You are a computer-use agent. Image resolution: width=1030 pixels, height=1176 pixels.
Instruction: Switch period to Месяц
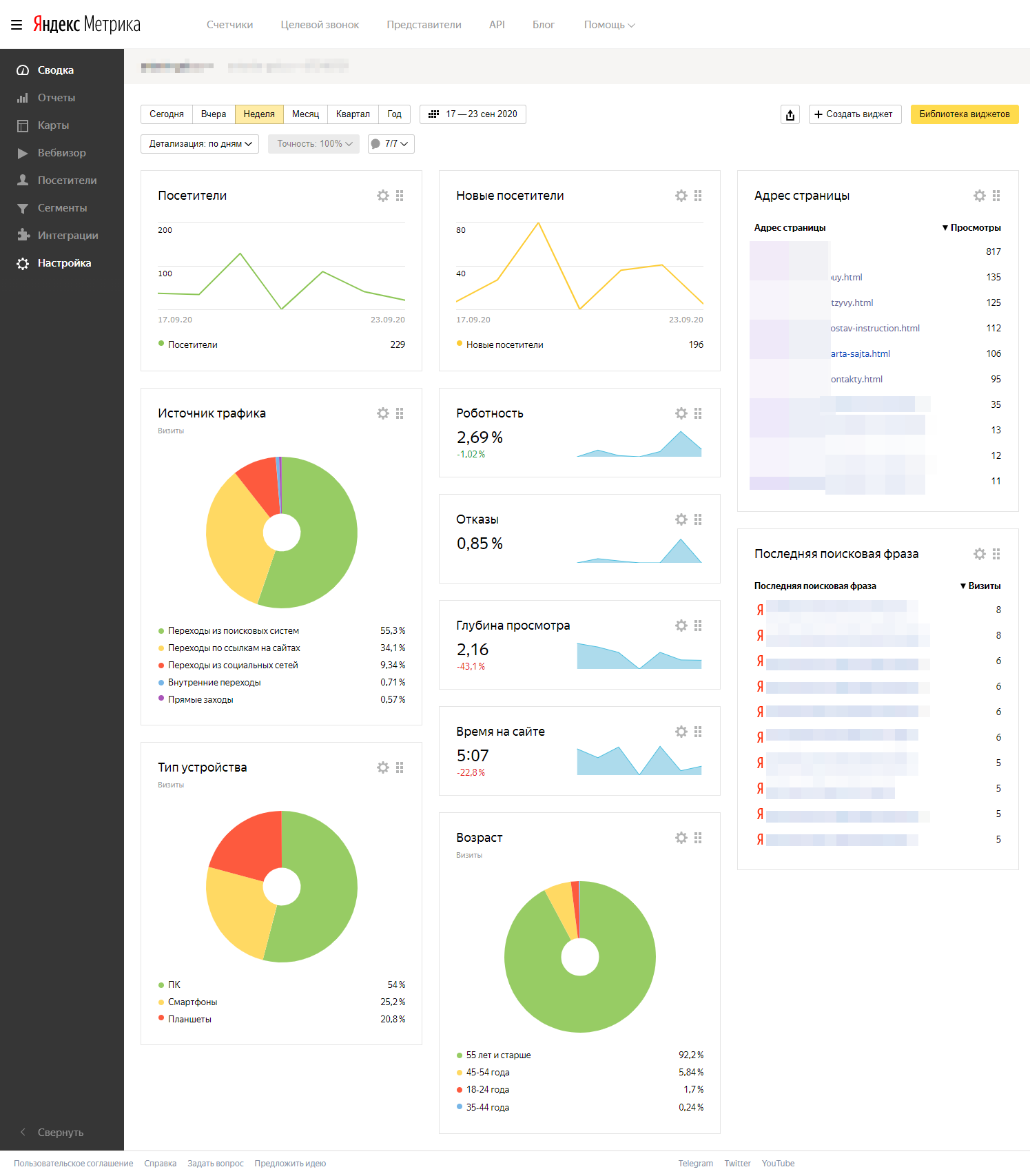tap(305, 114)
